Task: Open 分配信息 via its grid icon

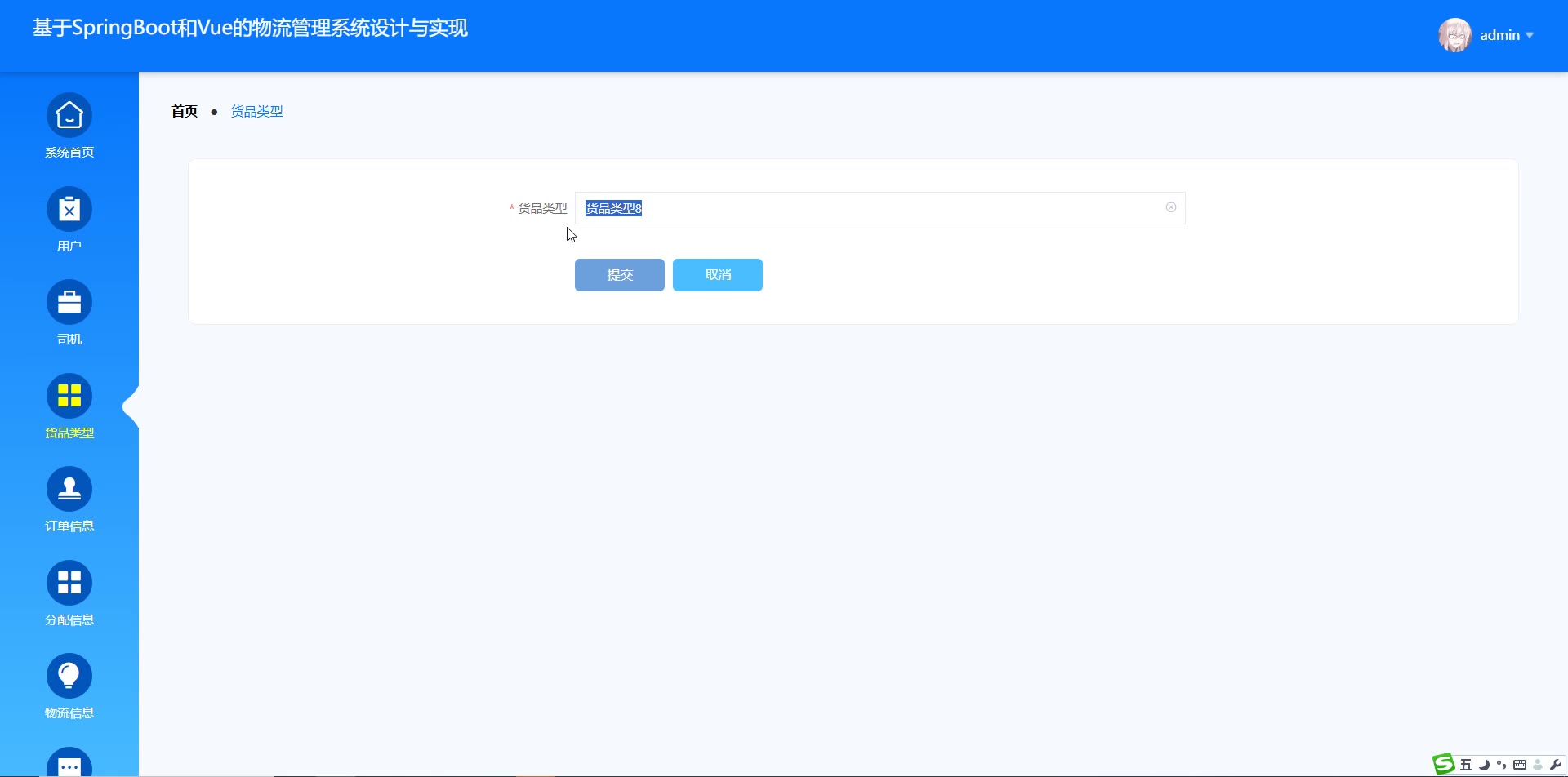Action: [69, 583]
